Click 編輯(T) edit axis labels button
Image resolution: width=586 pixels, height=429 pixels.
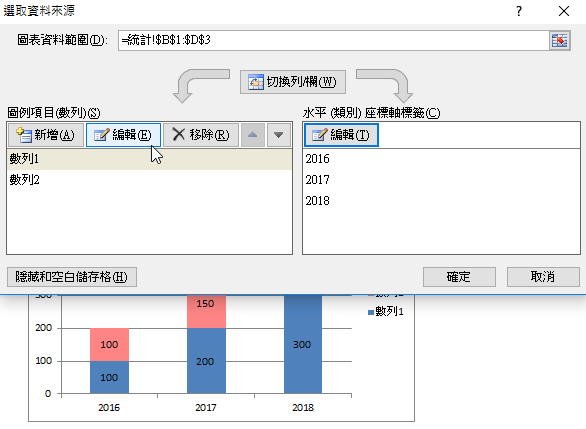[341, 135]
